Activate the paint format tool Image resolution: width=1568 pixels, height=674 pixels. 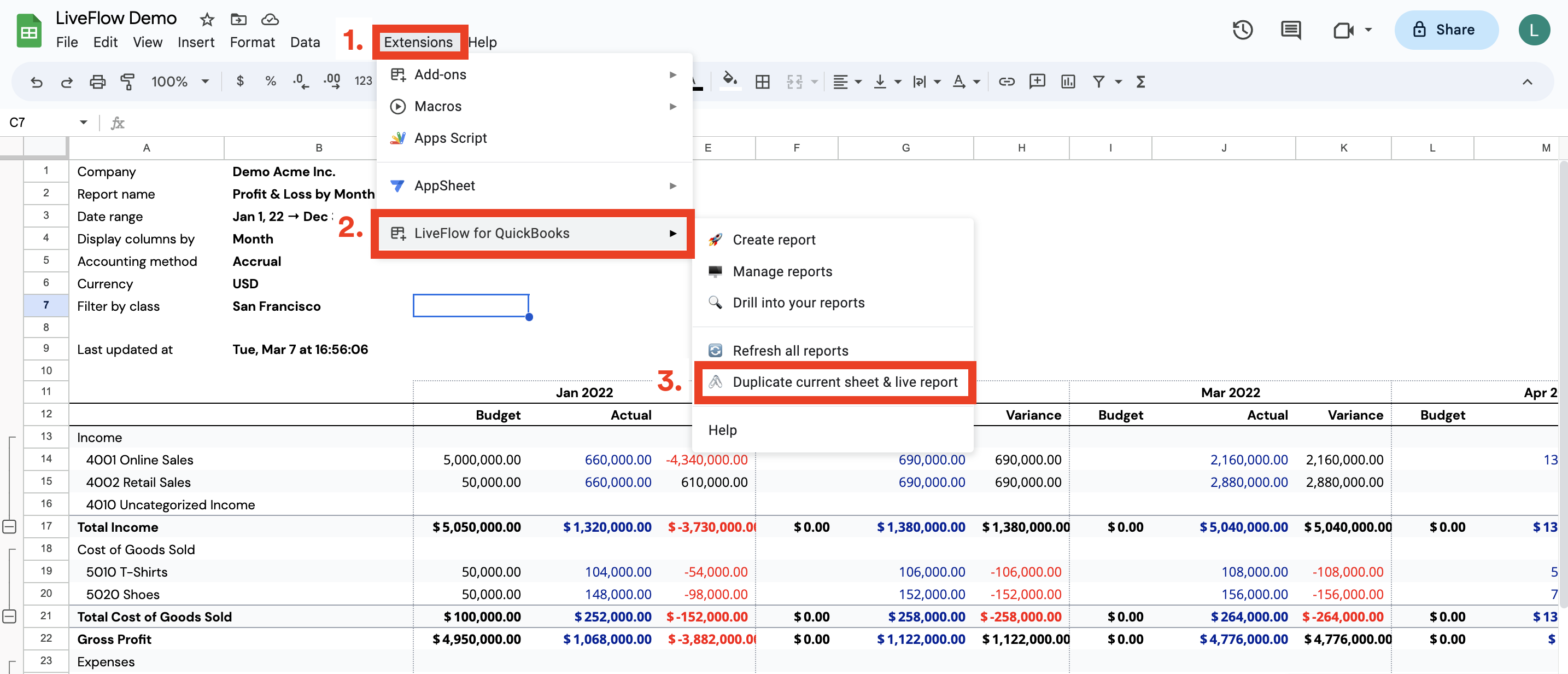tap(128, 82)
